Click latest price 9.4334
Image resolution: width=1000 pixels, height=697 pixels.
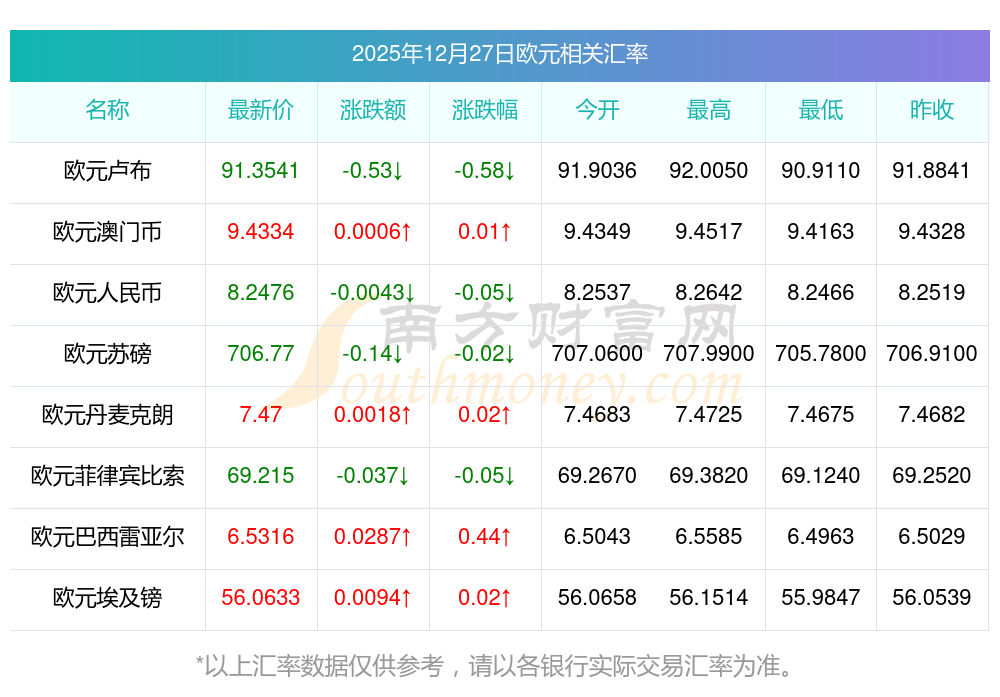[x=260, y=231]
